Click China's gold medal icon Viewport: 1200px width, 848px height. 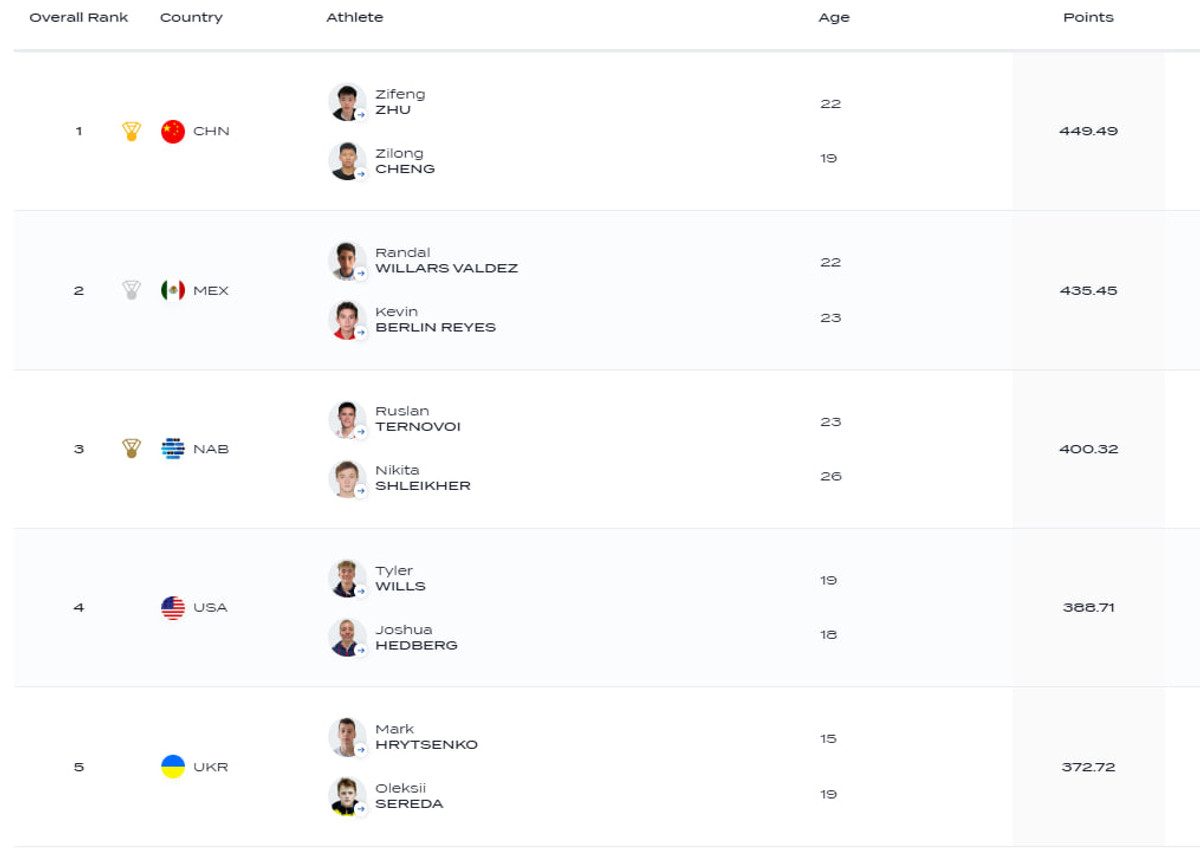131,131
